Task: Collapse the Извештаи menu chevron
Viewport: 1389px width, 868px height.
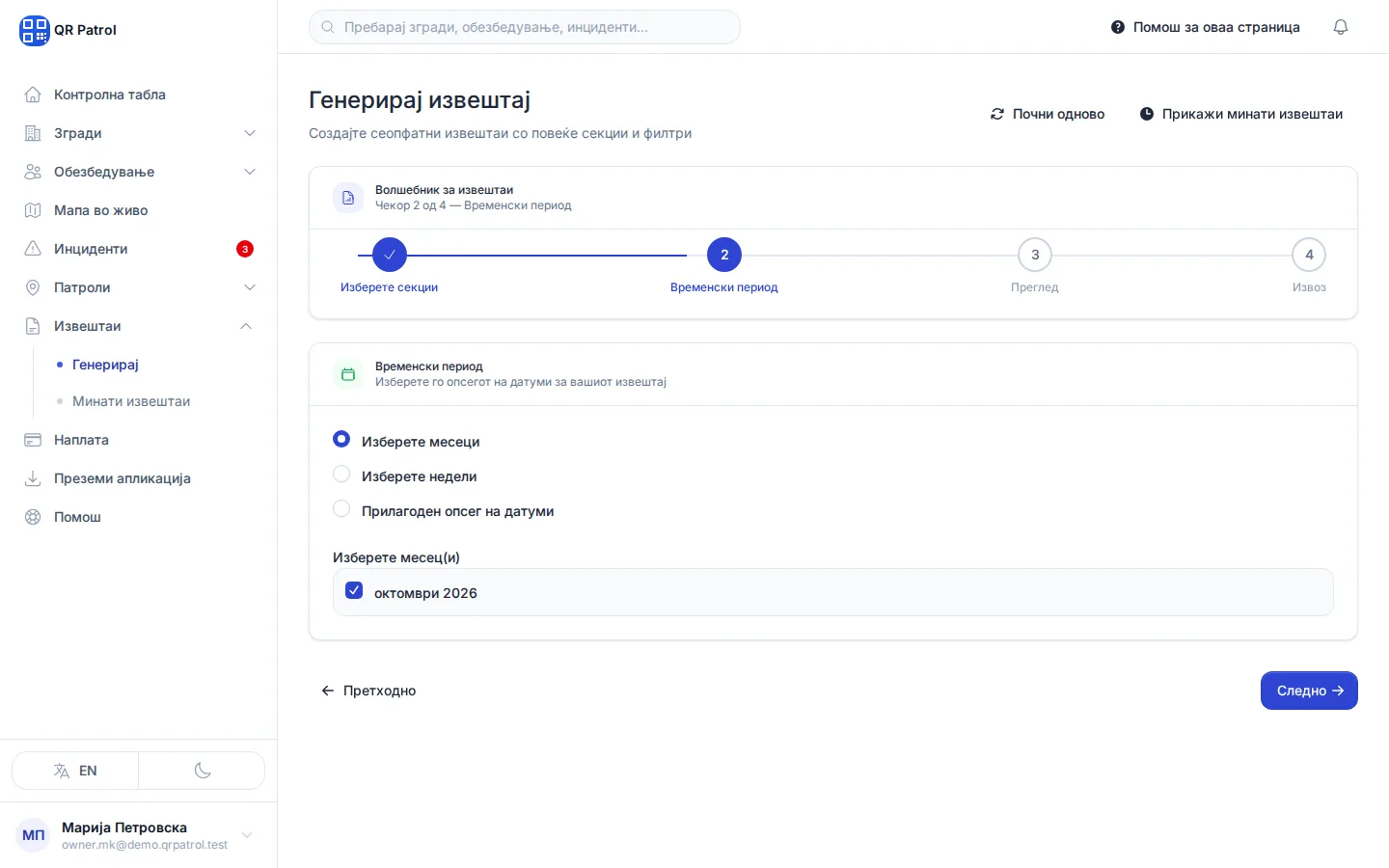Action: 246,326
